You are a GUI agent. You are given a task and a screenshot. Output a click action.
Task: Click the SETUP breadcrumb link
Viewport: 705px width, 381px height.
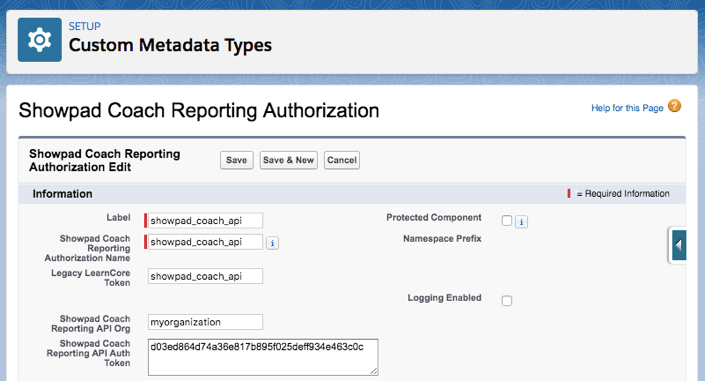coord(85,26)
